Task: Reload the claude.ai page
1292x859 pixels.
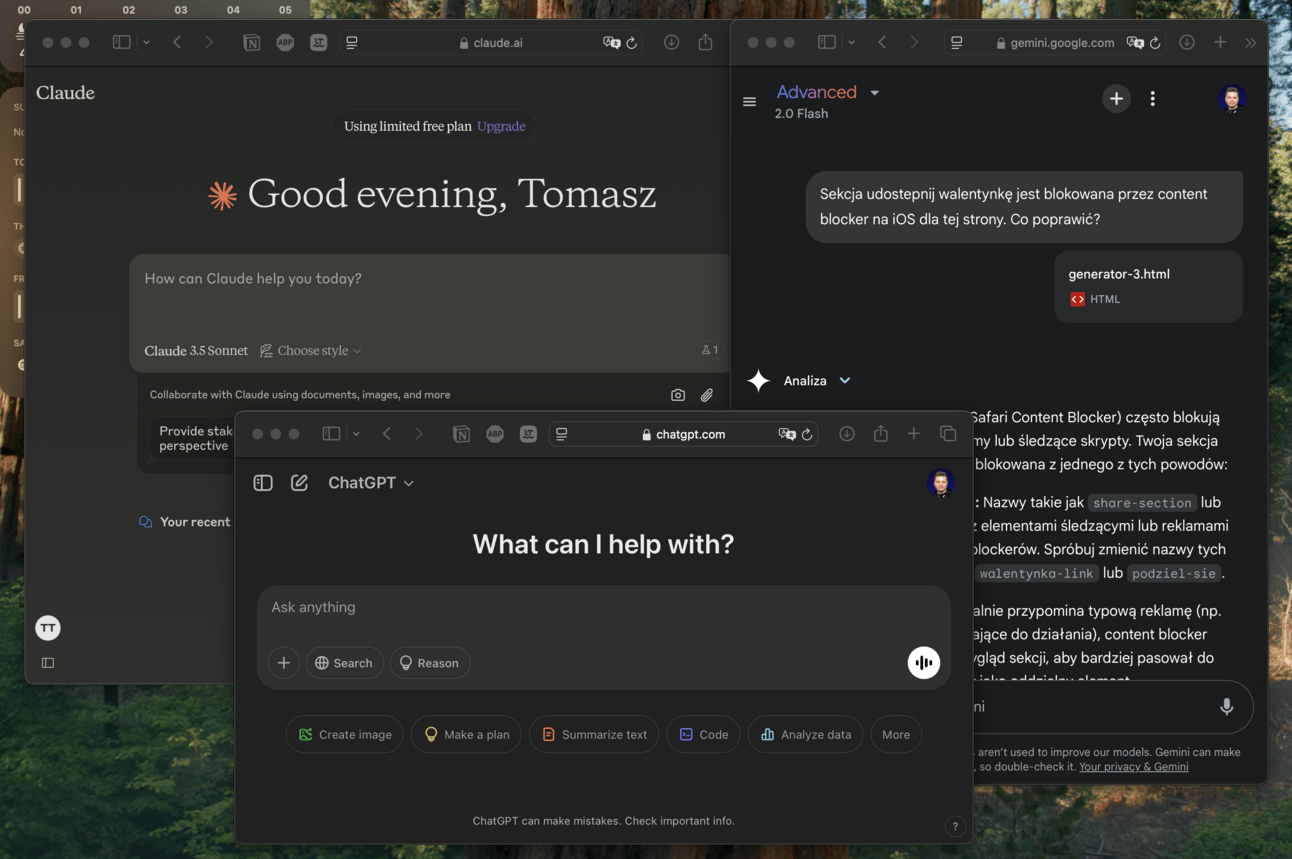Action: point(632,43)
